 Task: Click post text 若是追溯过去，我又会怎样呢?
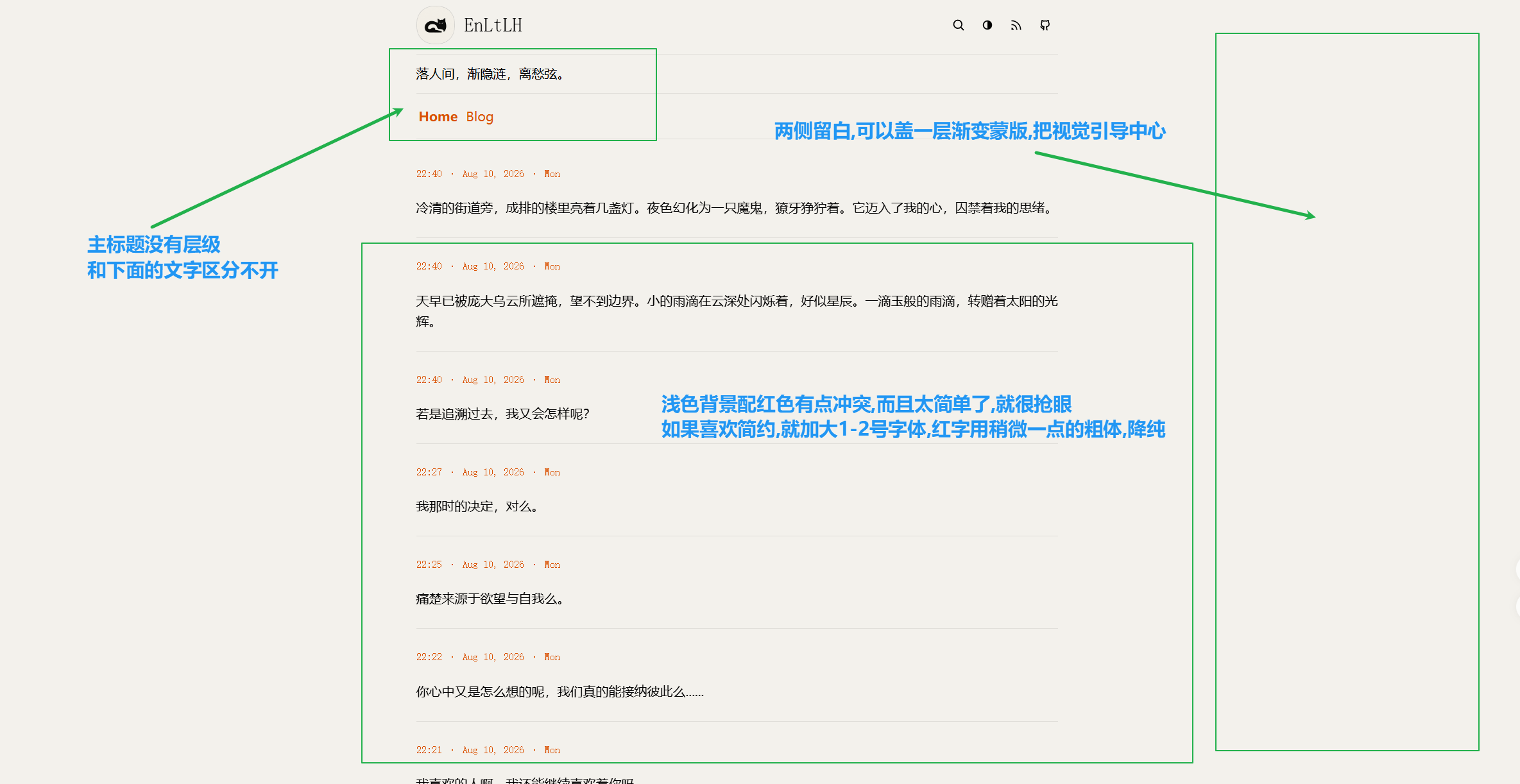[x=502, y=414]
